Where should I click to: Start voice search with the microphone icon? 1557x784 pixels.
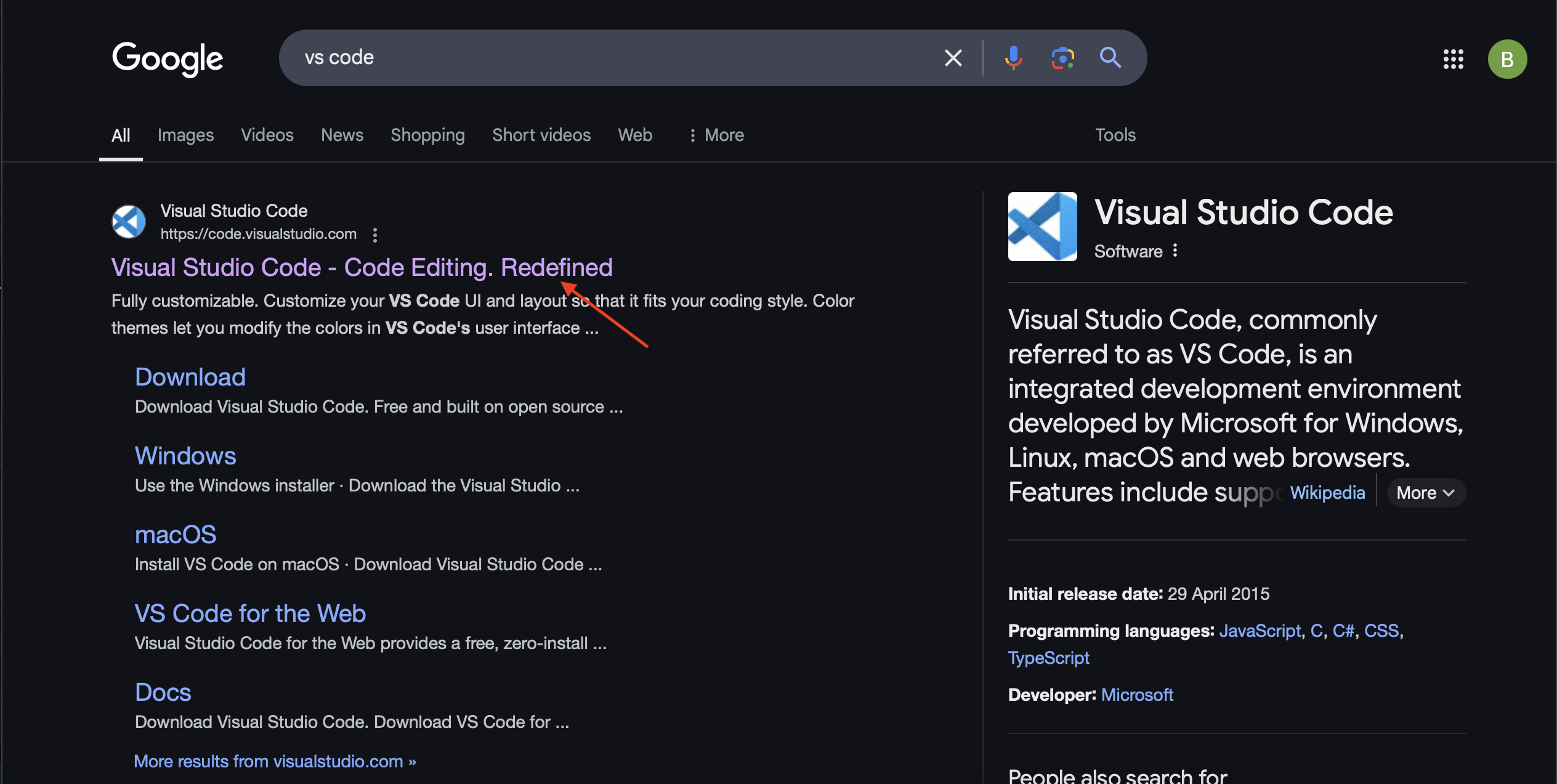1013,58
